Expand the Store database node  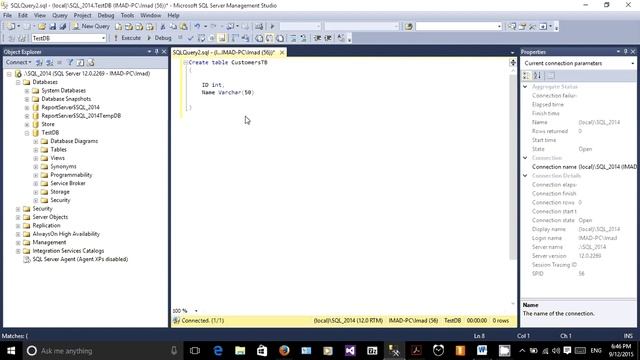[27, 124]
